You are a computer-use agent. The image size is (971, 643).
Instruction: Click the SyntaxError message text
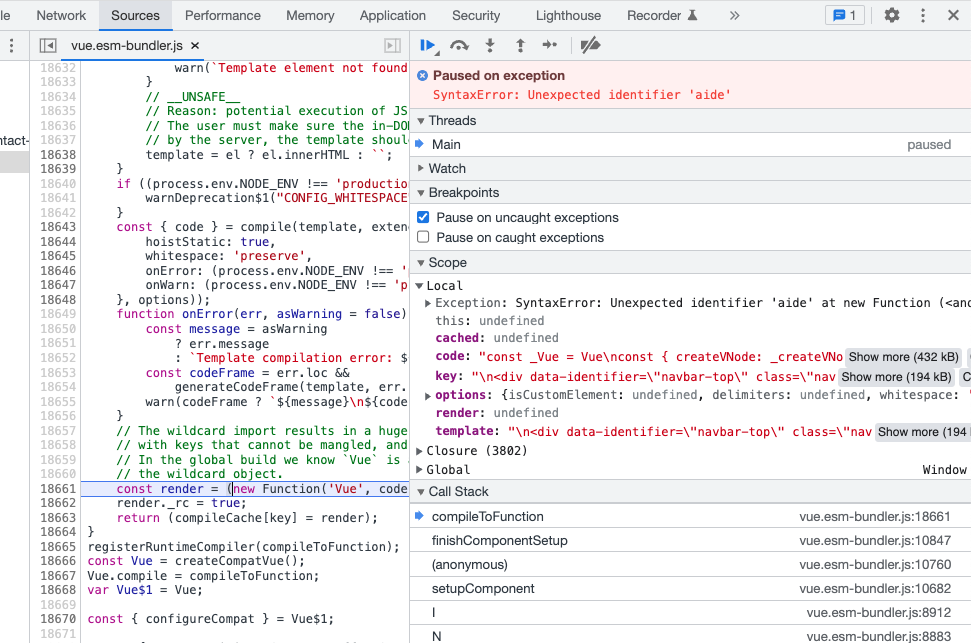tap(581, 95)
